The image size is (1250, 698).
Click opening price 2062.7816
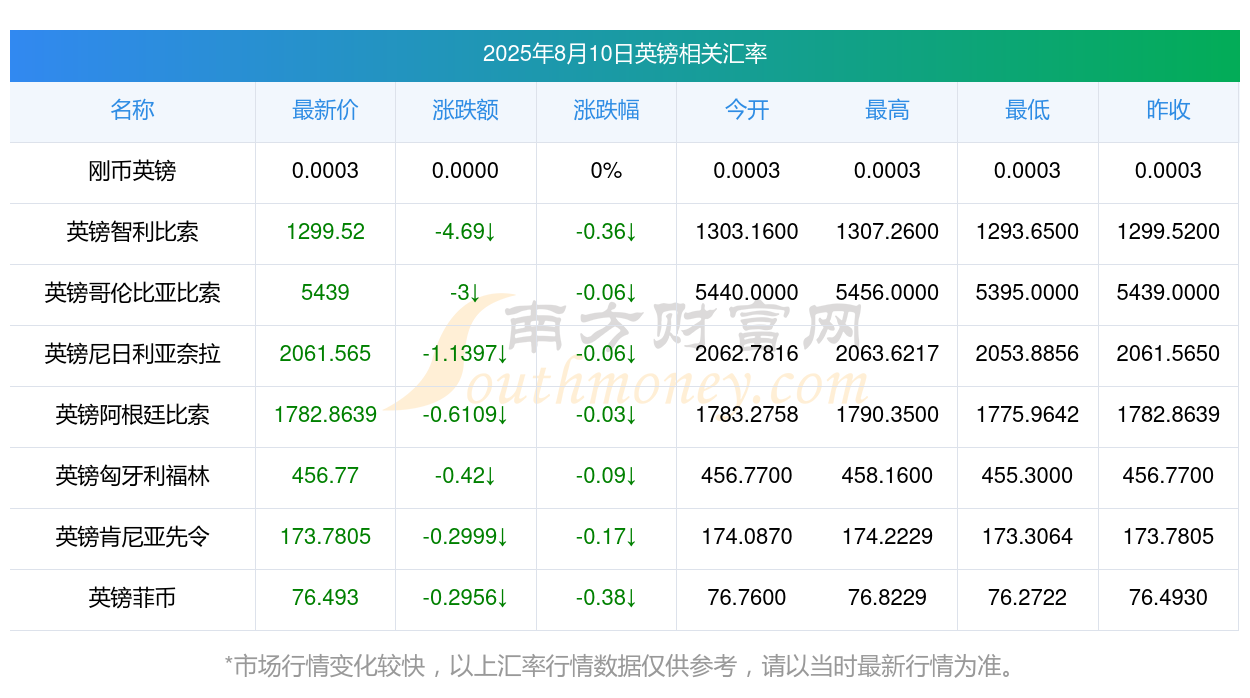[x=747, y=354]
